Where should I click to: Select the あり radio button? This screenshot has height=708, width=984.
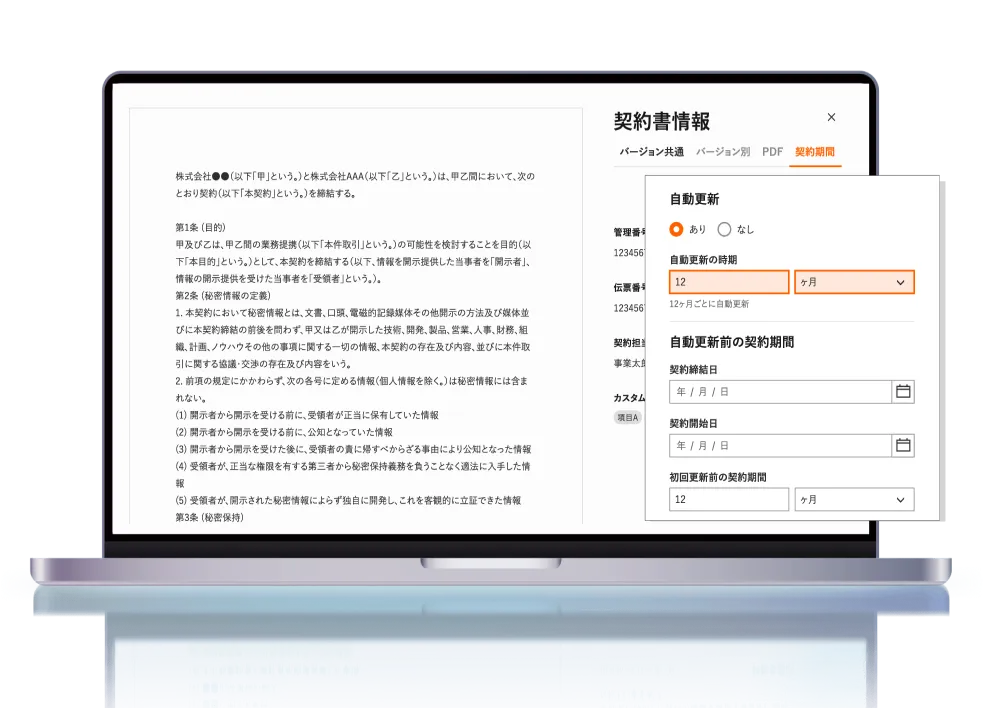pos(676,229)
